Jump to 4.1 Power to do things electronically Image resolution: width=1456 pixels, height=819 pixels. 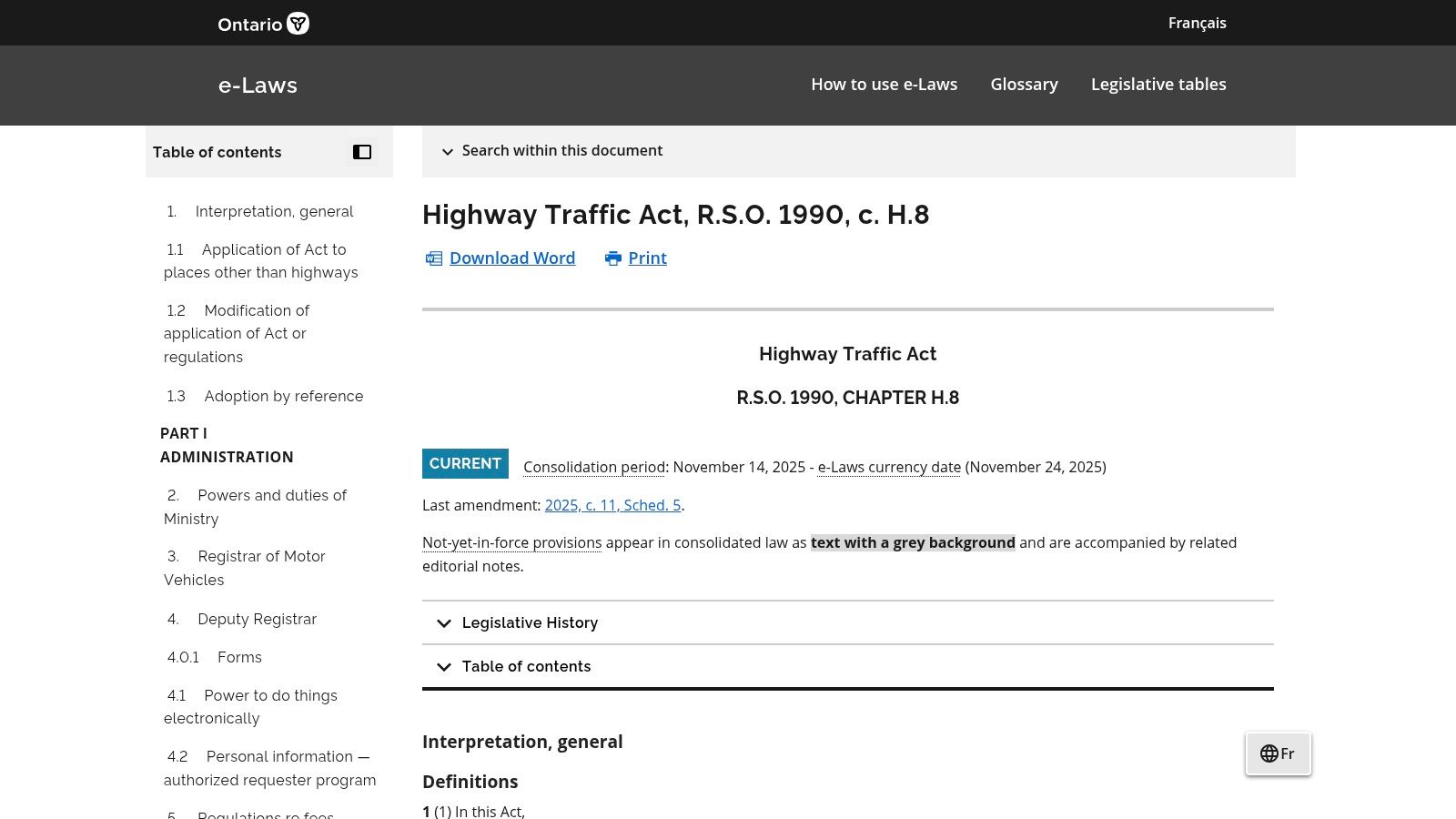click(250, 707)
